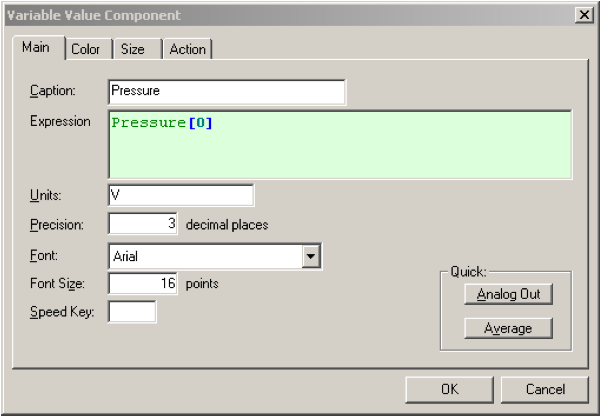Select the Action tab

[x=187, y=49]
